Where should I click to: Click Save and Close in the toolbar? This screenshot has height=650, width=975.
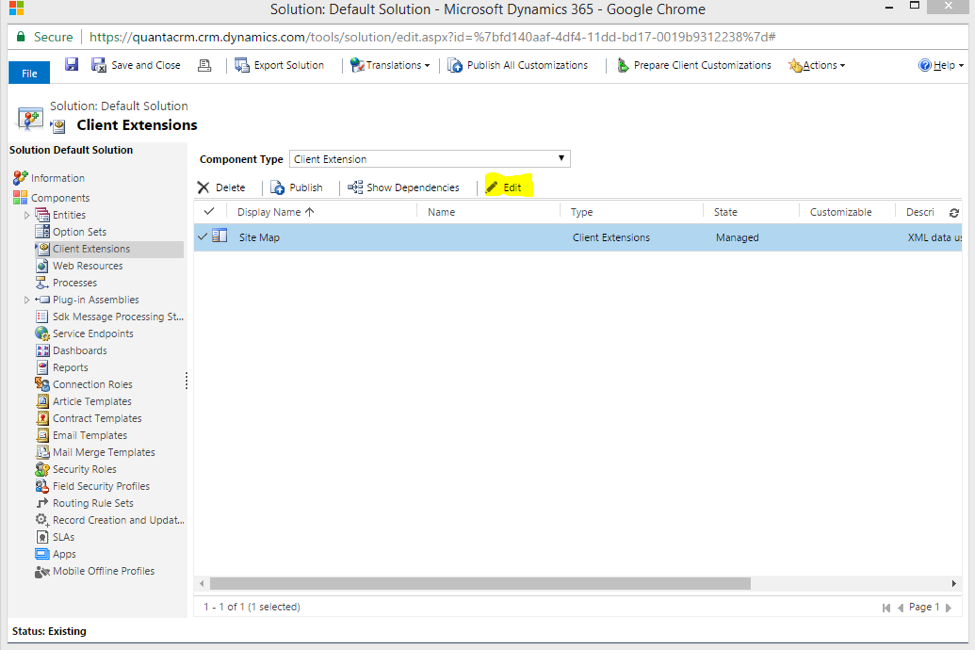136,65
